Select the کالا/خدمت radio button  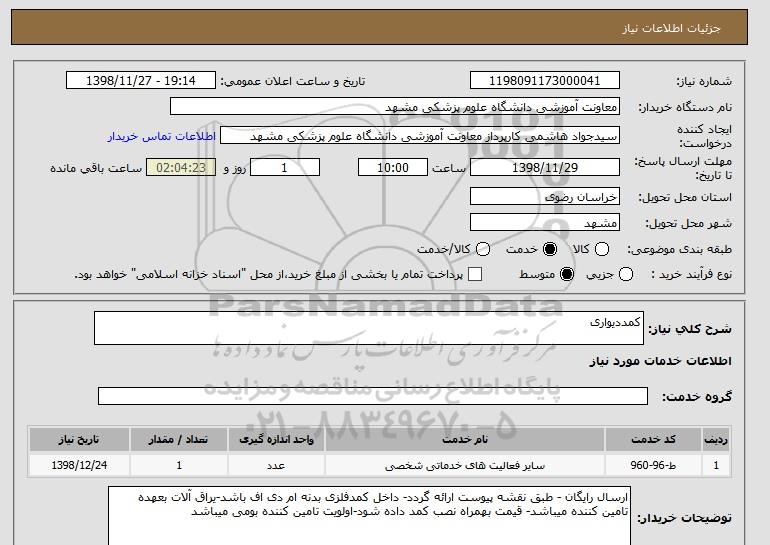tap(483, 249)
